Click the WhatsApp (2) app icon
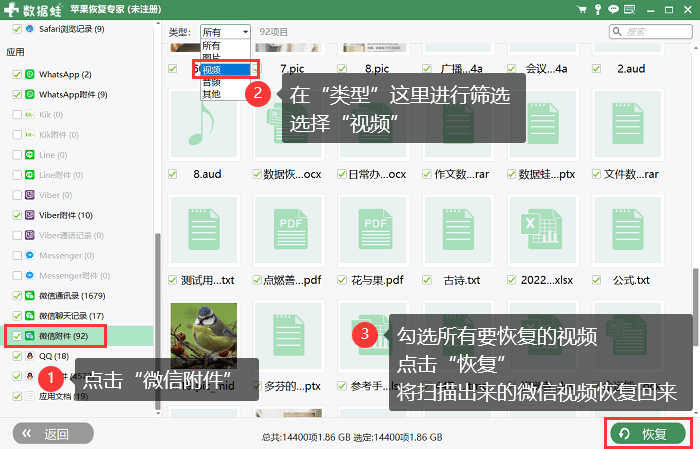The image size is (700, 449). tap(30, 74)
